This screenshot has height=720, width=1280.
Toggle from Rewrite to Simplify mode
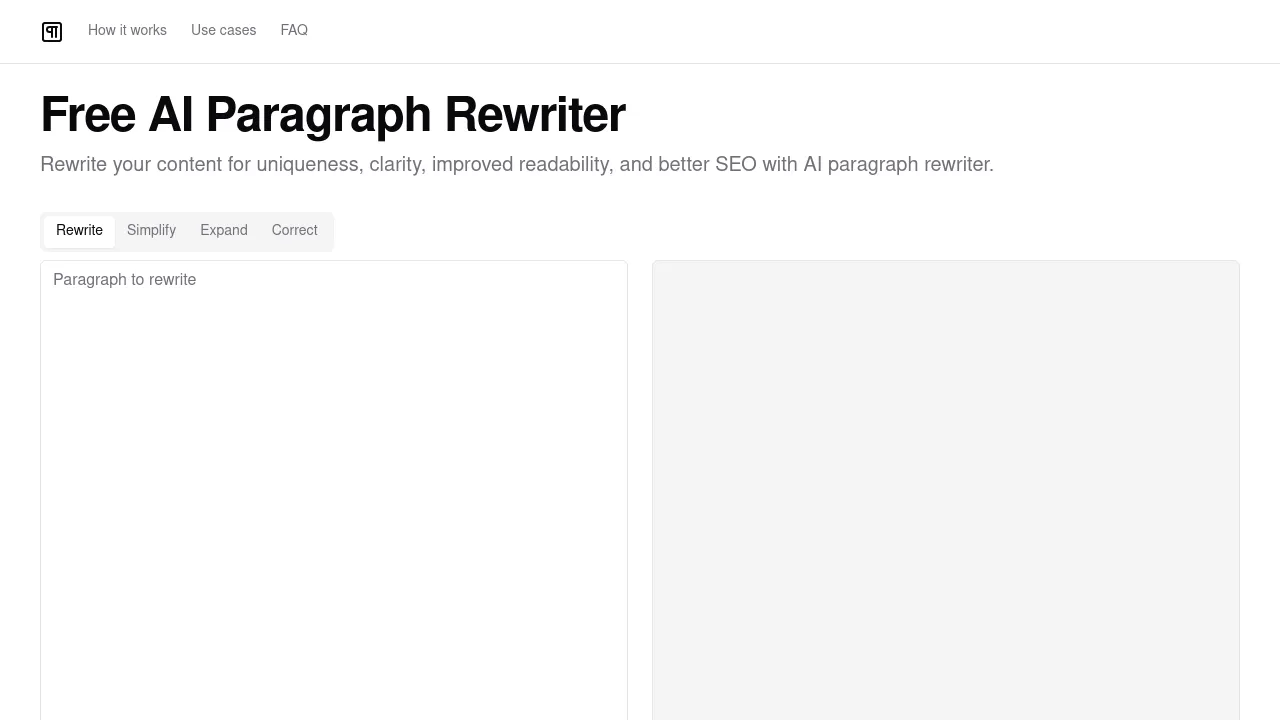tap(151, 231)
